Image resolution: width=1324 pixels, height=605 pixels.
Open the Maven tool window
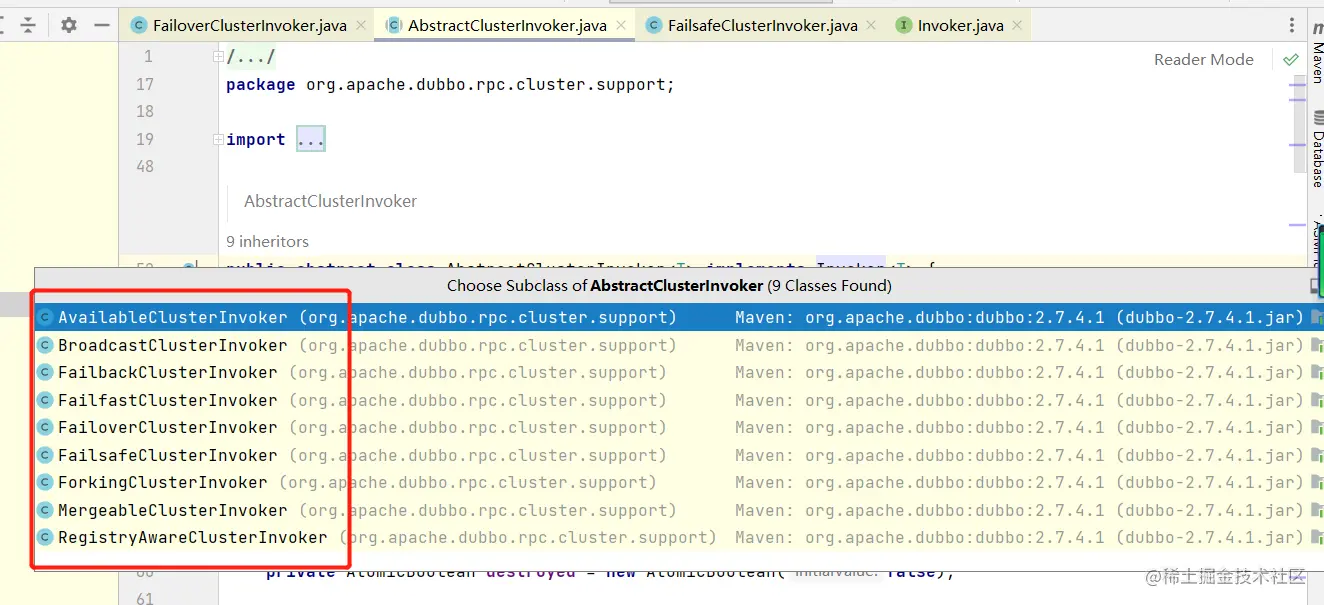tap(1317, 51)
